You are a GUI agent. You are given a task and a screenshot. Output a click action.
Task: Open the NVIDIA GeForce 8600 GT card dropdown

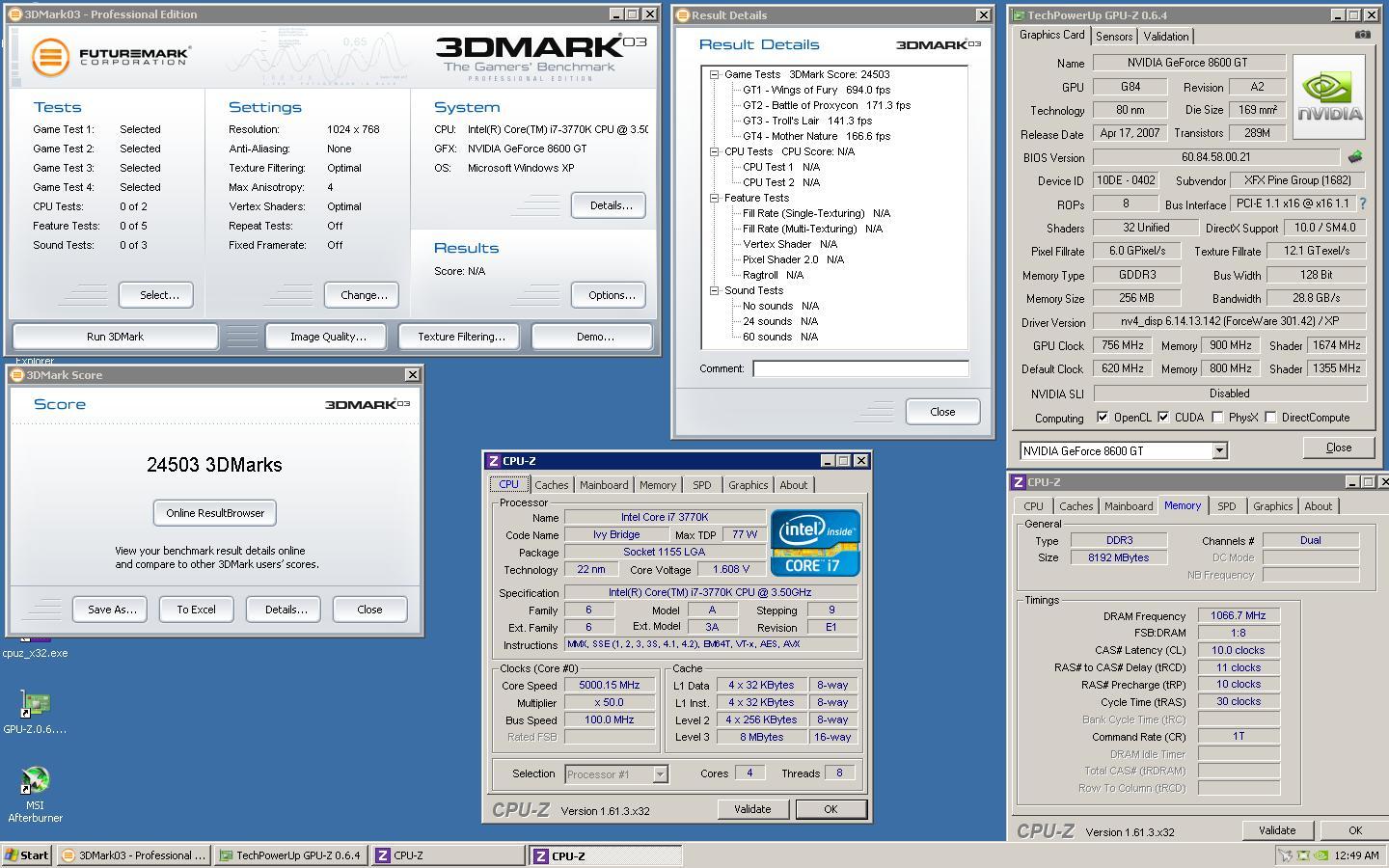pos(1219,450)
